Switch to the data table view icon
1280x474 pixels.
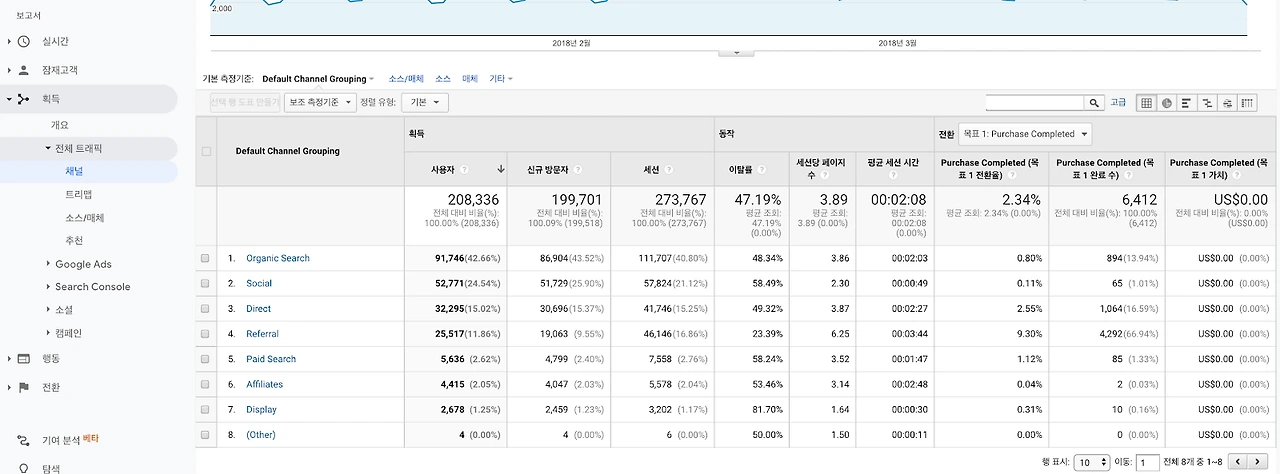pyautogui.click(x=1146, y=102)
